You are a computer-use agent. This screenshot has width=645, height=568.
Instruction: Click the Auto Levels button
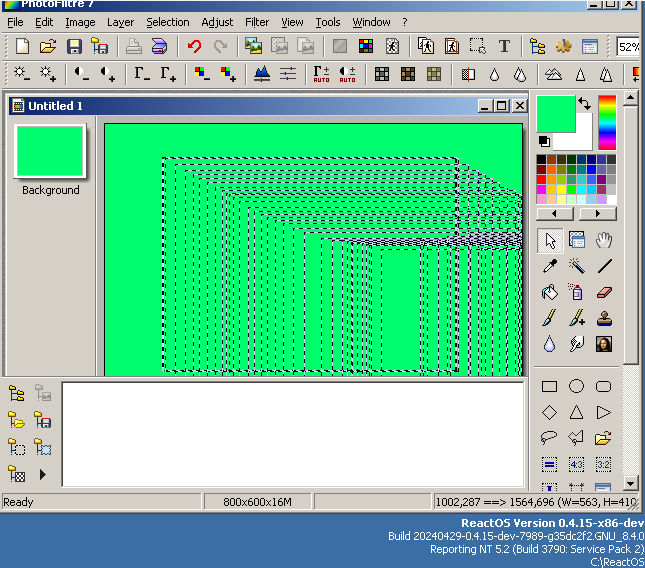click(321, 74)
